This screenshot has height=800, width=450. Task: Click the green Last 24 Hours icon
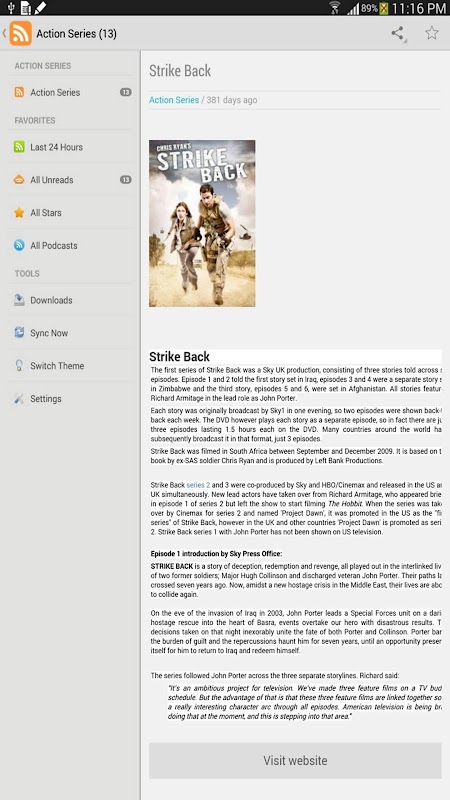19,147
